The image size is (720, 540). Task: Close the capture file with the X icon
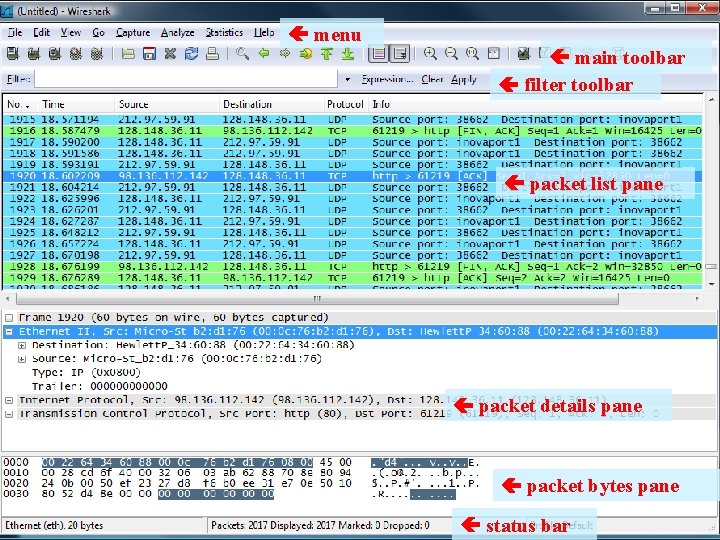pos(170,54)
